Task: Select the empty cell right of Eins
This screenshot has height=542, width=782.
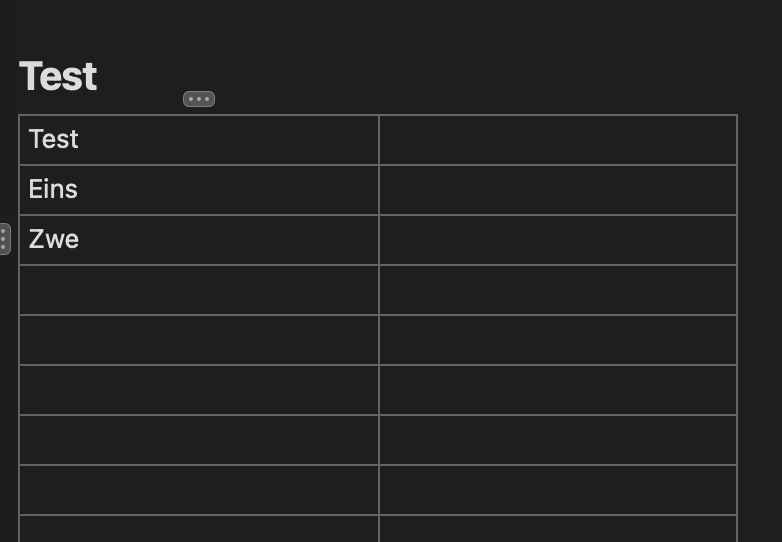Action: 558,190
